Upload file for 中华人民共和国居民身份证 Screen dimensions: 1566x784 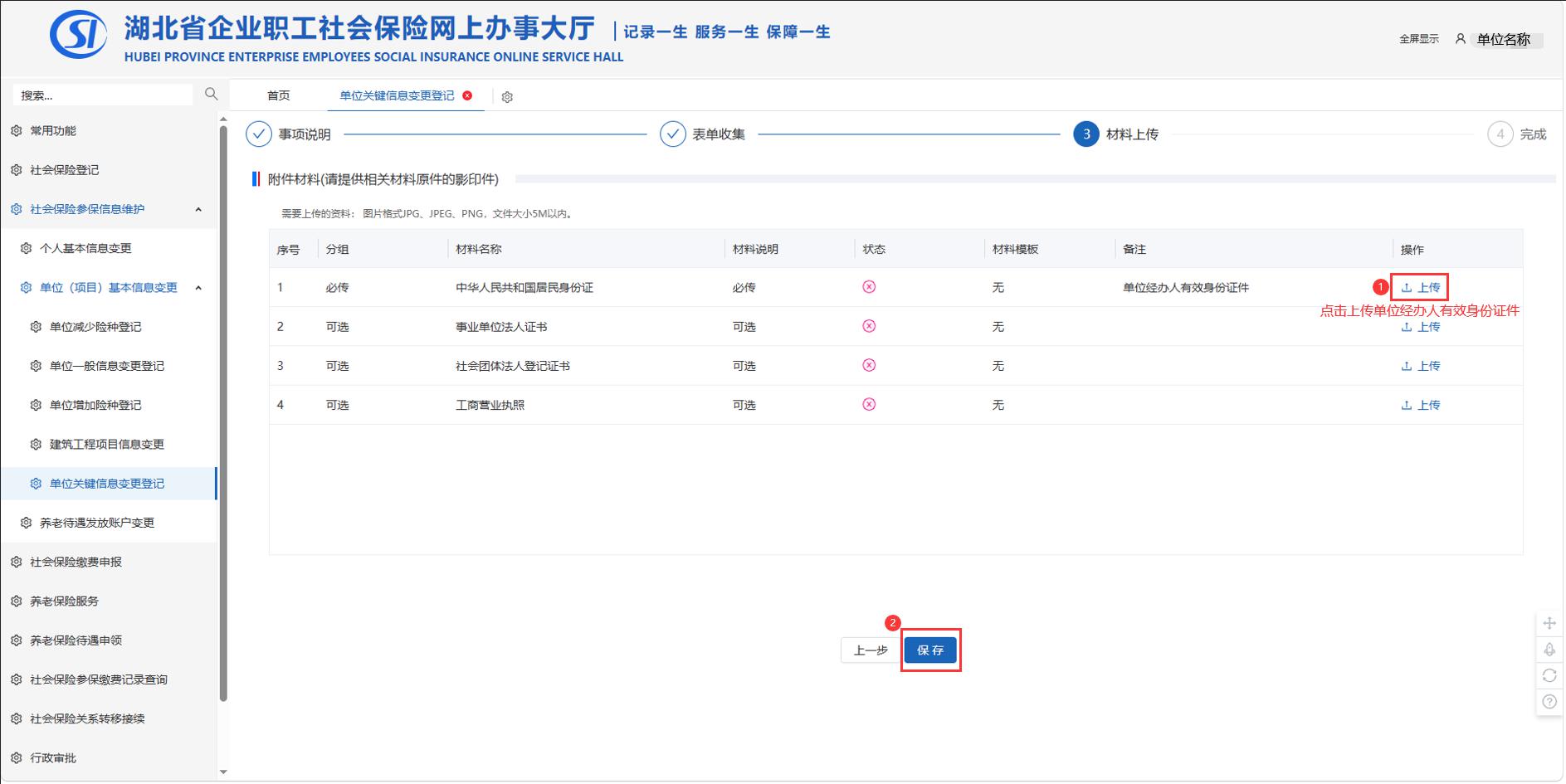pos(1420,287)
